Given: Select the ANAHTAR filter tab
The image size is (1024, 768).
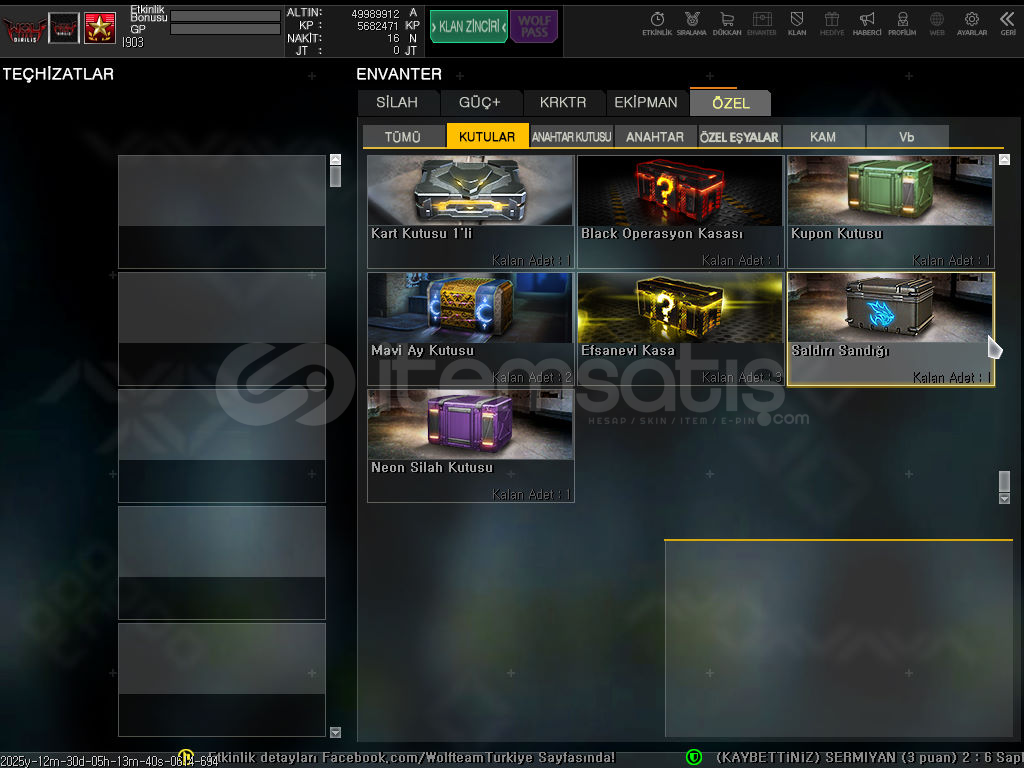Looking at the screenshot, I should [655, 137].
